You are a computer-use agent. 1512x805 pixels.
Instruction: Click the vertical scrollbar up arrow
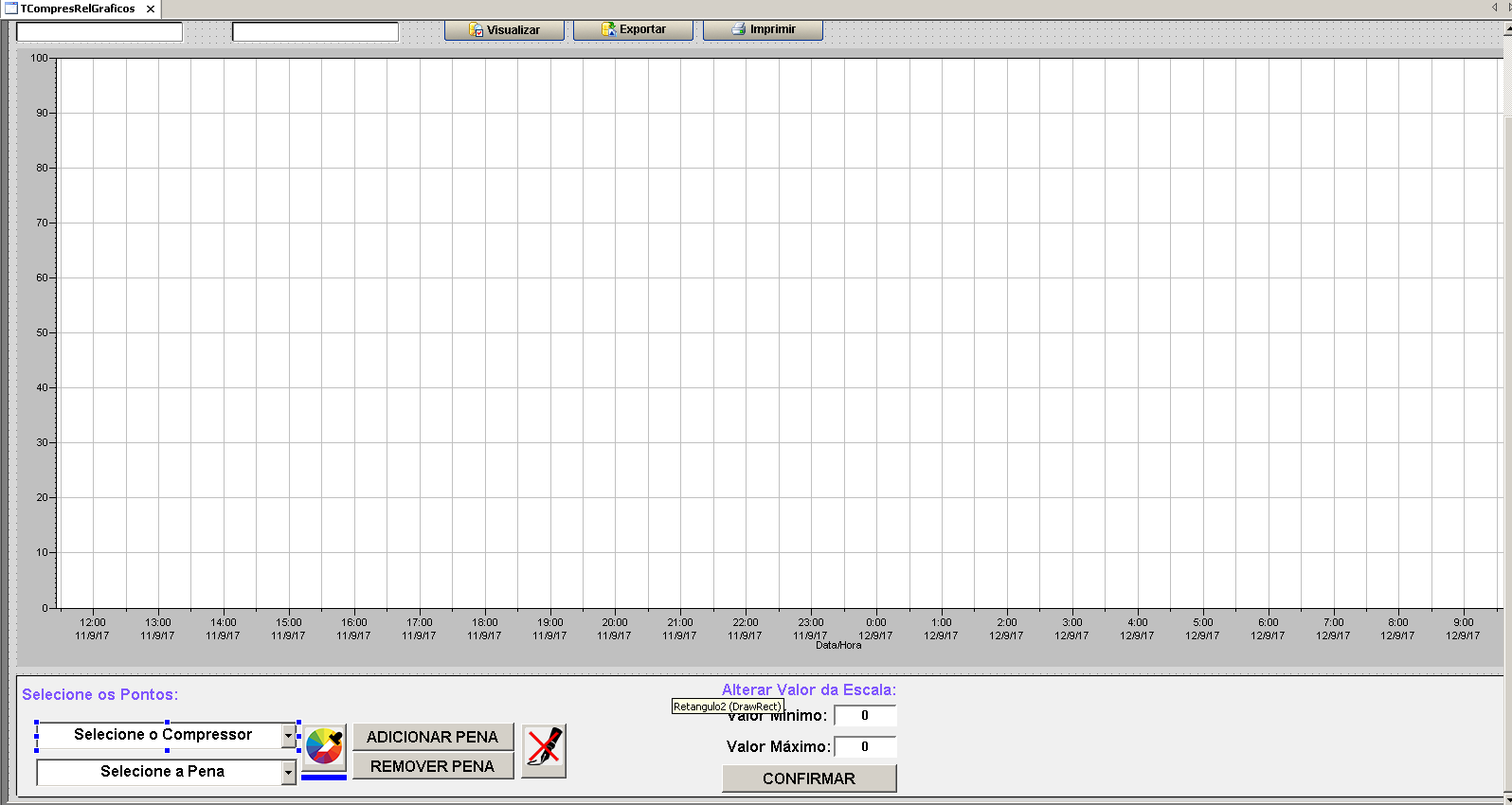(x=1507, y=28)
